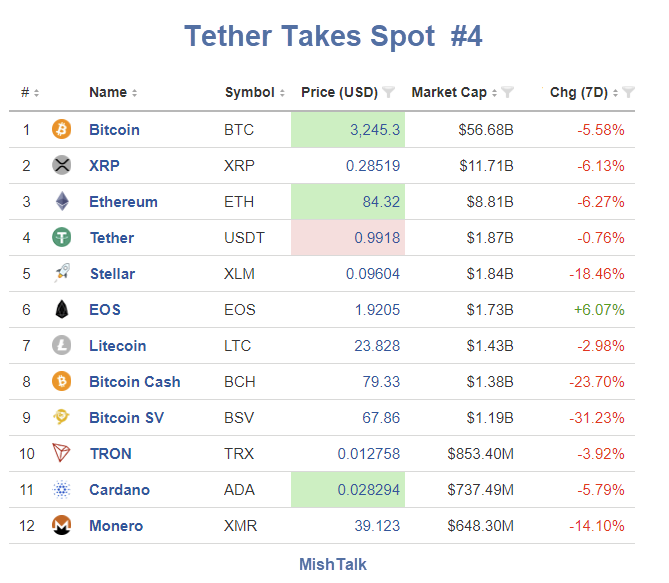Click the Litecoin silver icon
Screen dimensions: 669x583
tap(62, 346)
